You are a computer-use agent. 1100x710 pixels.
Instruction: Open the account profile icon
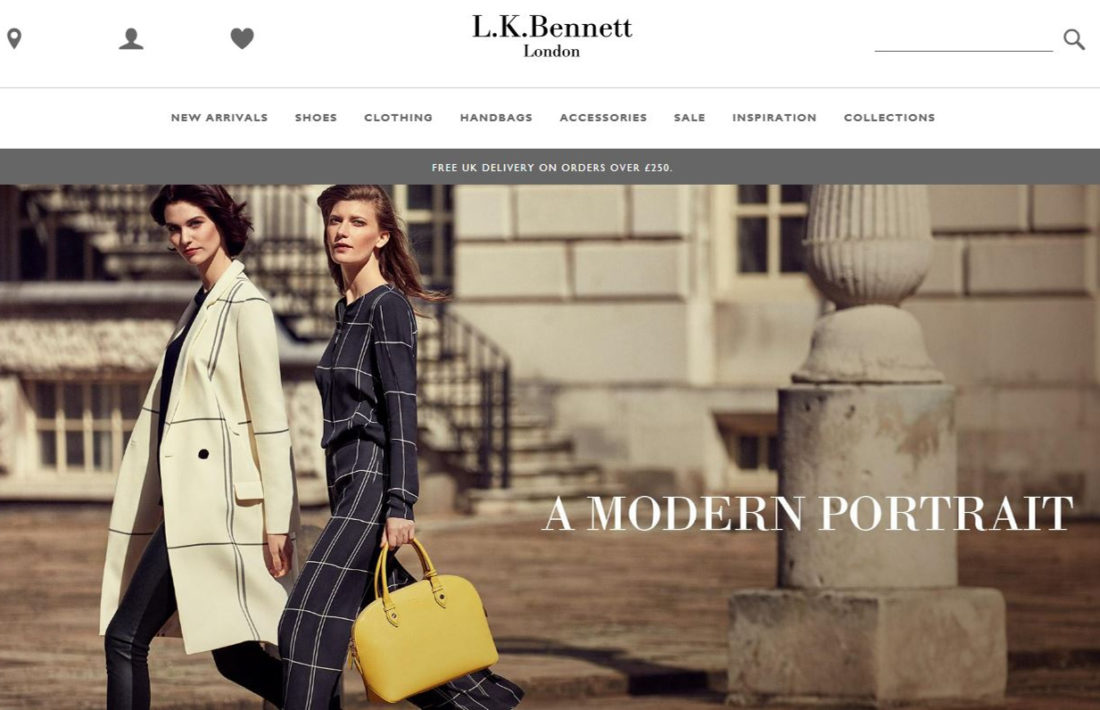[131, 39]
